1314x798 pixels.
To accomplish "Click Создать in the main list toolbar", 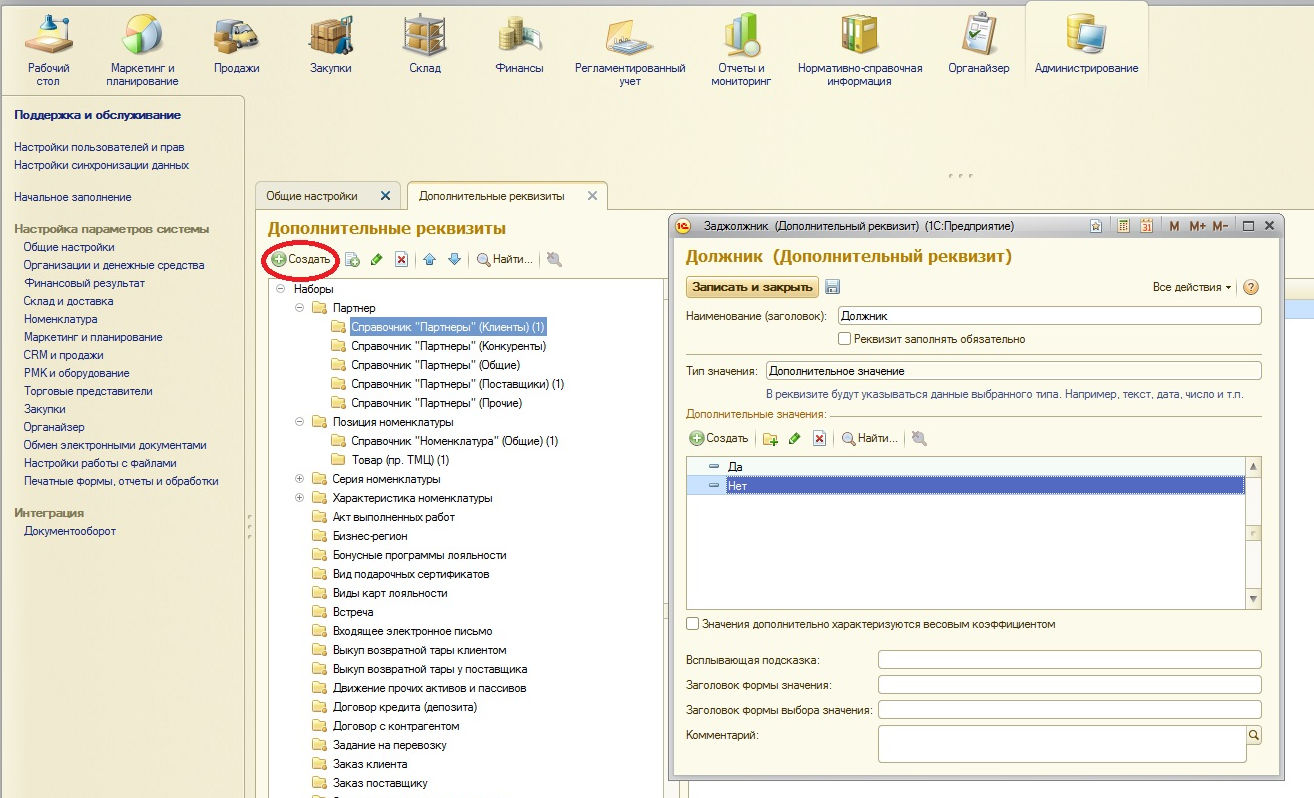I will pyautogui.click(x=301, y=259).
